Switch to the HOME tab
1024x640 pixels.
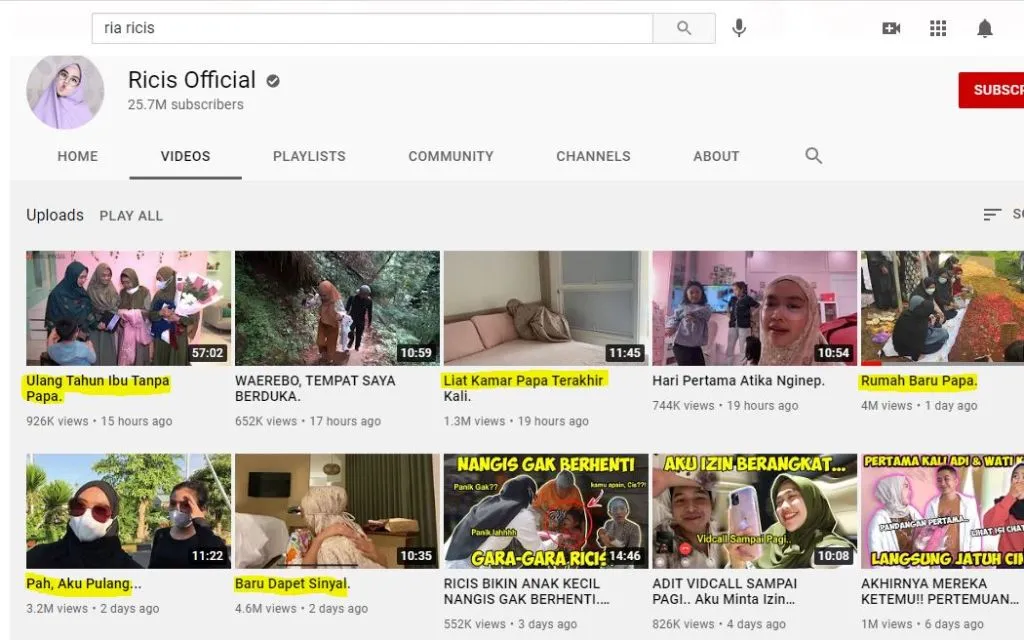pos(78,156)
